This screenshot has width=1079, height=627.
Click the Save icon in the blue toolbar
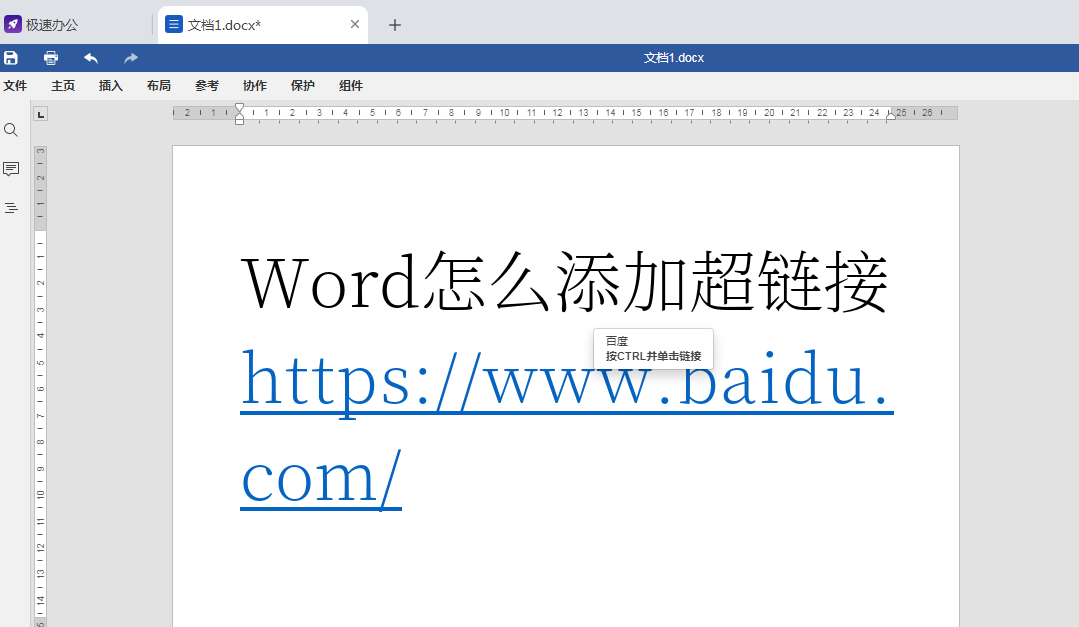(11, 58)
